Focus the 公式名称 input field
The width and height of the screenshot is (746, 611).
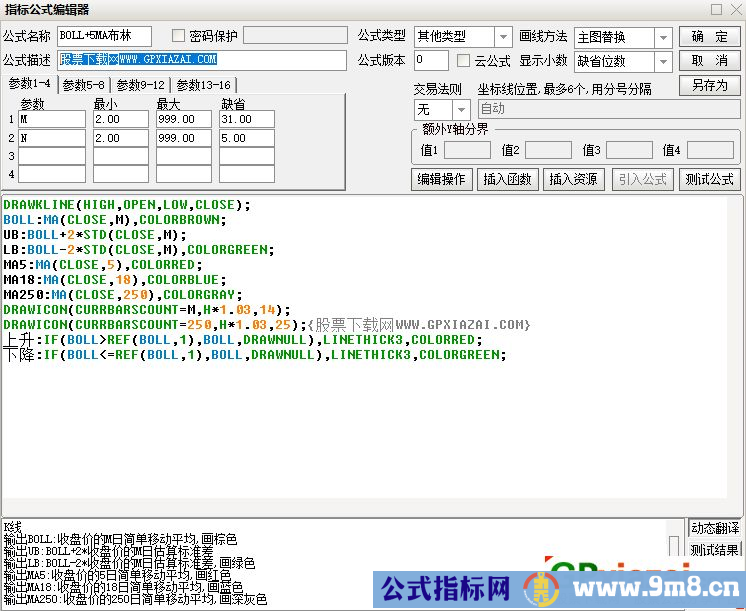[x=104, y=36]
